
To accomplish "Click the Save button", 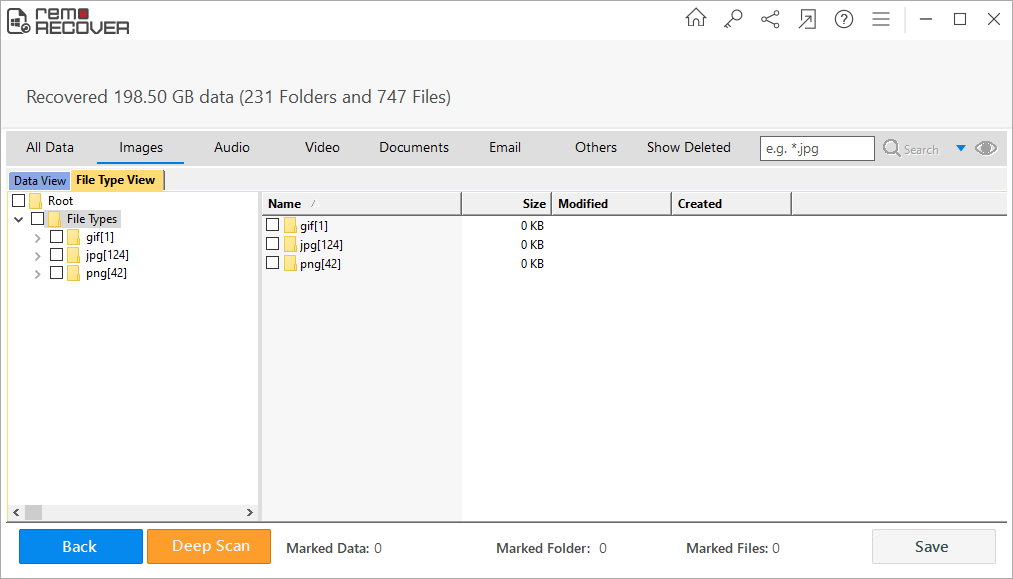I will point(933,546).
